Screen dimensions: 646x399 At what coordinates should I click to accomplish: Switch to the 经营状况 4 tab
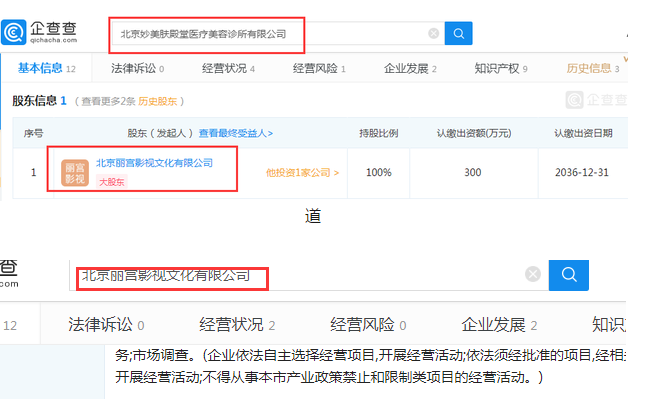point(228,68)
